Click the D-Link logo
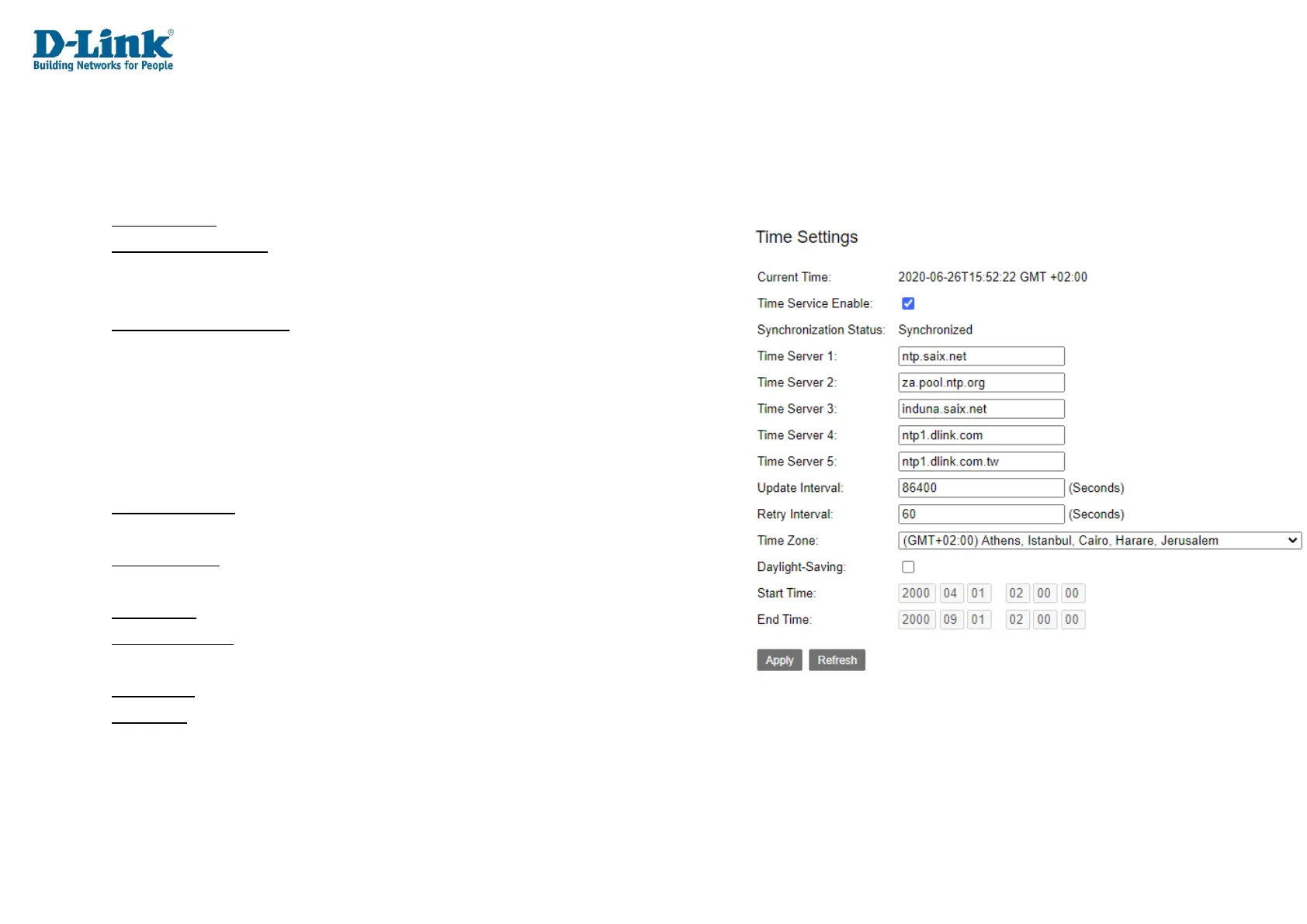The height and width of the screenshot is (924, 1307). [x=103, y=50]
